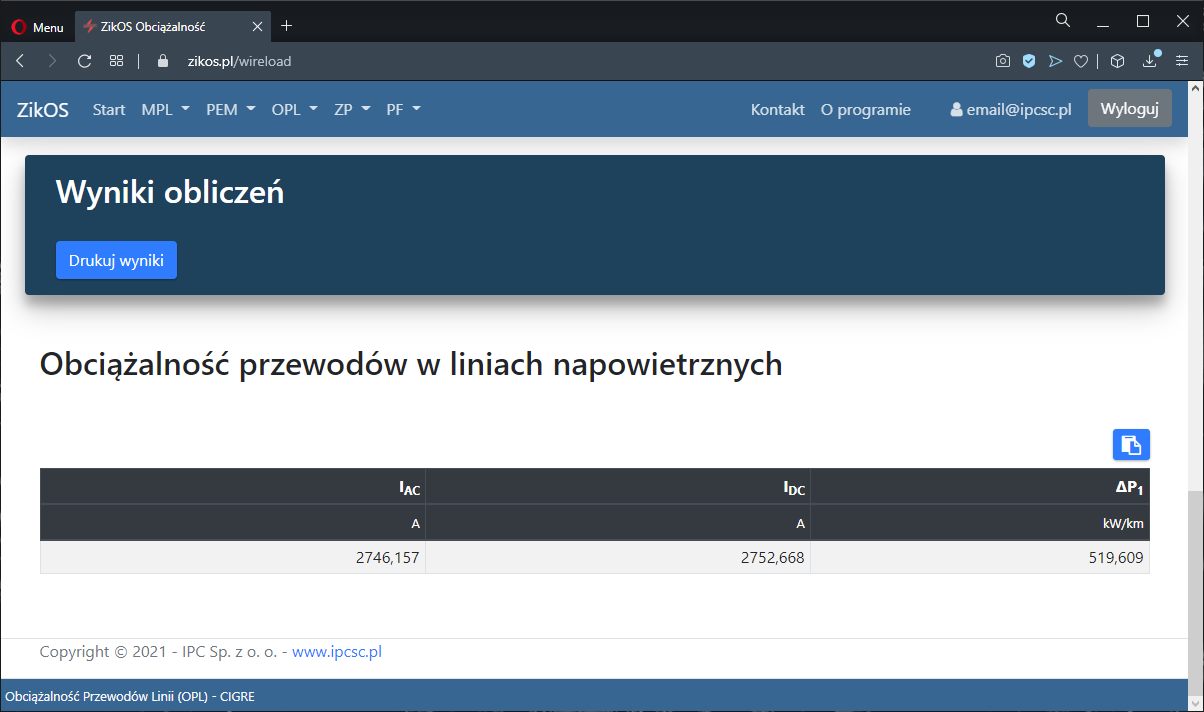
Task: Open the www.ipcsc.pl link
Action: (337, 652)
